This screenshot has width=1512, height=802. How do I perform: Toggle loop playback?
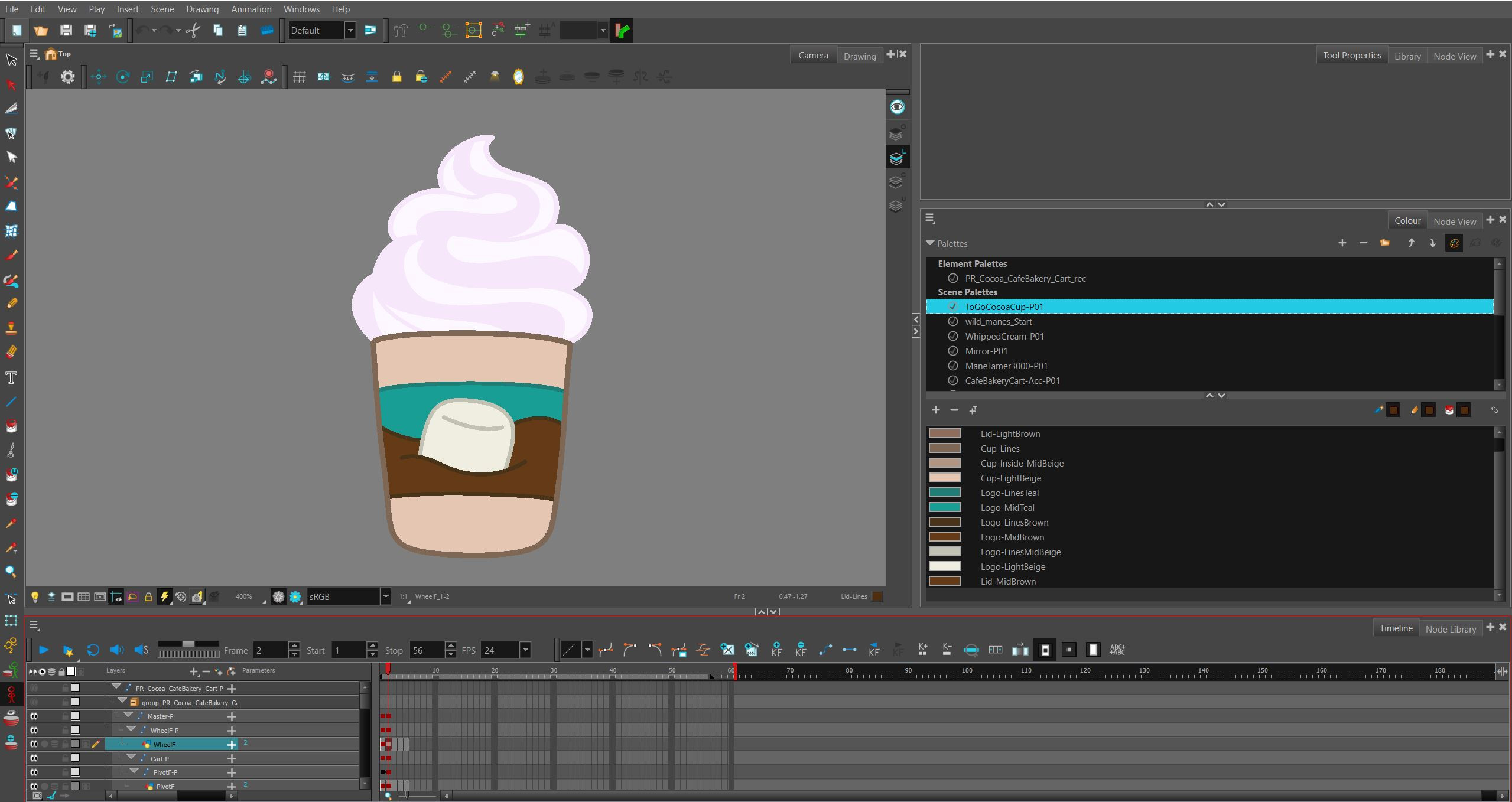pyautogui.click(x=93, y=650)
